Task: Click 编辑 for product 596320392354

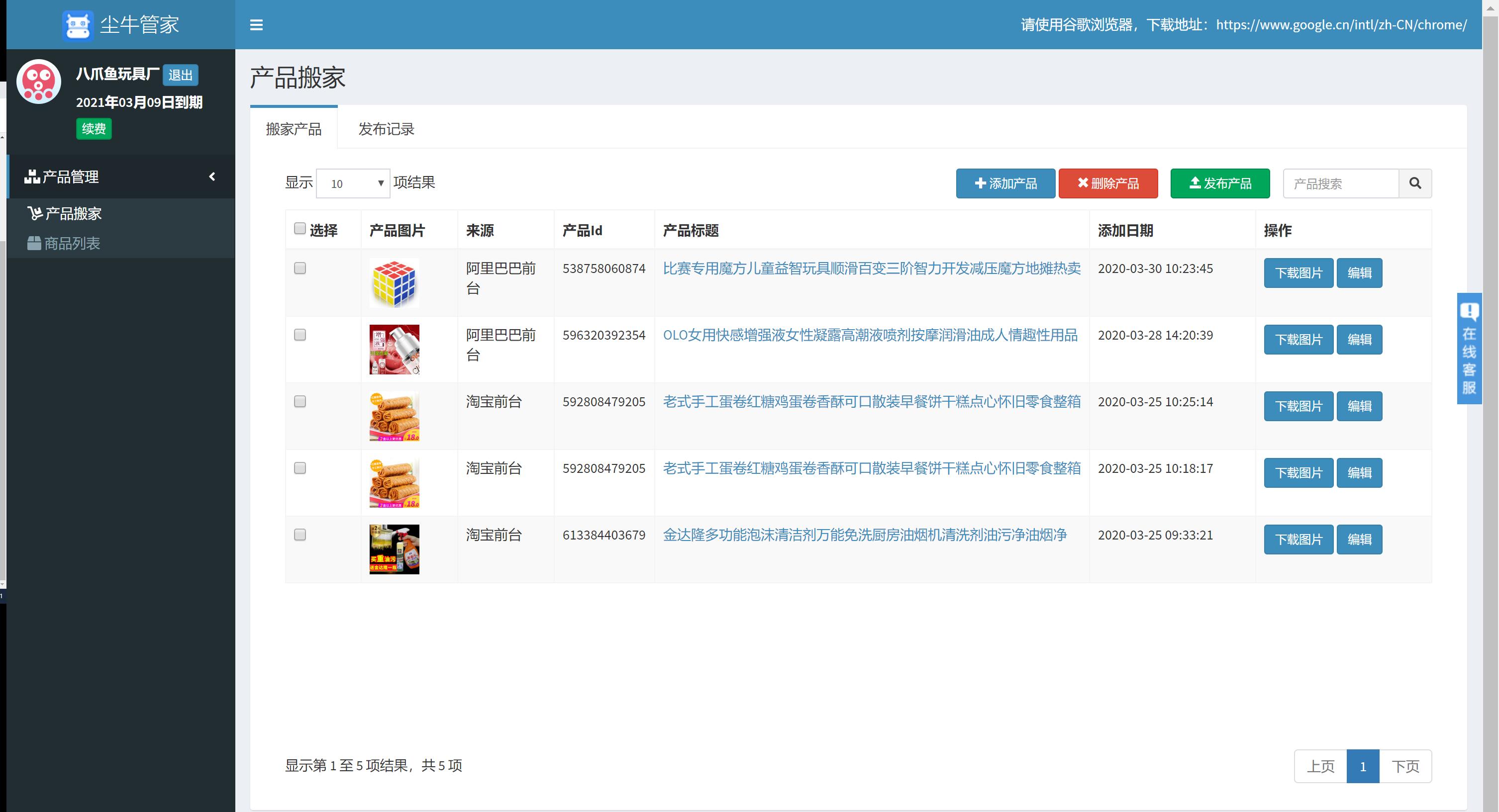Action: click(x=1359, y=340)
